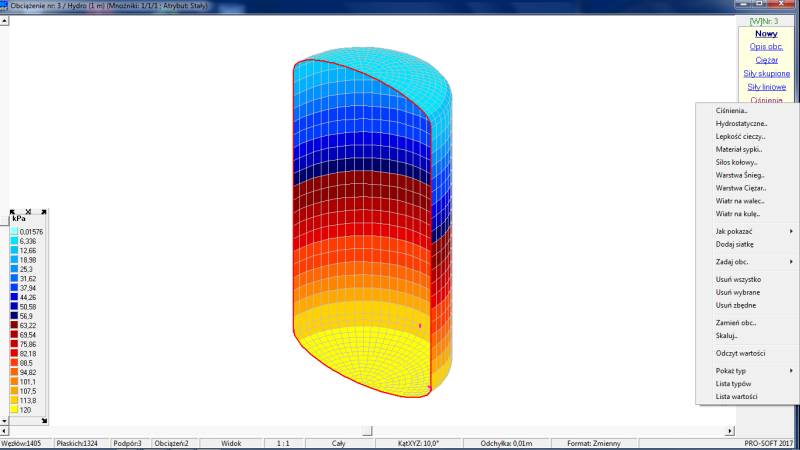
Task: Open 'Lista wartości' from the menu
Action: [736, 396]
